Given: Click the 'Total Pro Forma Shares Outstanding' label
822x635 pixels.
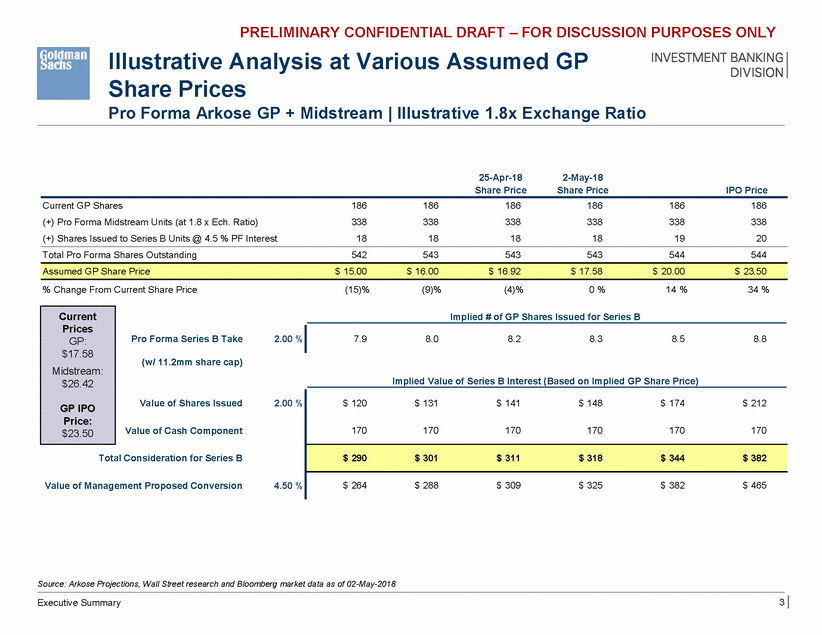Looking at the screenshot, I should click(119, 255).
